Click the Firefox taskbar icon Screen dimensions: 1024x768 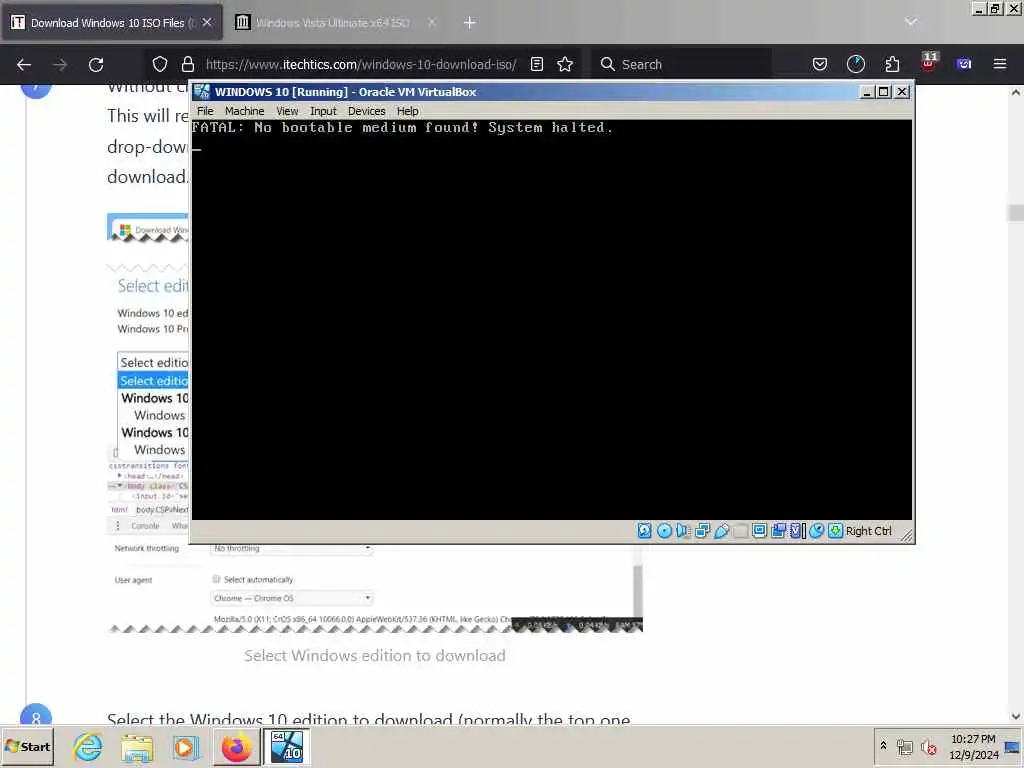click(x=236, y=746)
